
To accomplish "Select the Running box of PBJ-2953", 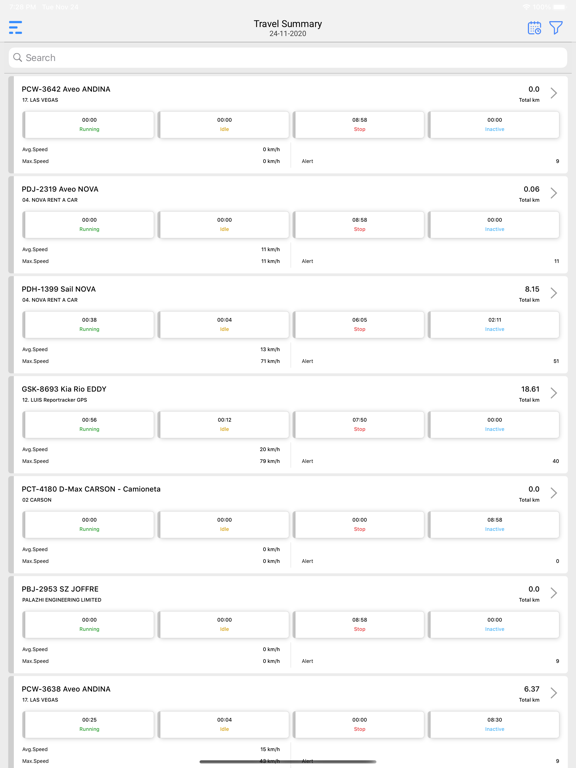I will [89, 624].
